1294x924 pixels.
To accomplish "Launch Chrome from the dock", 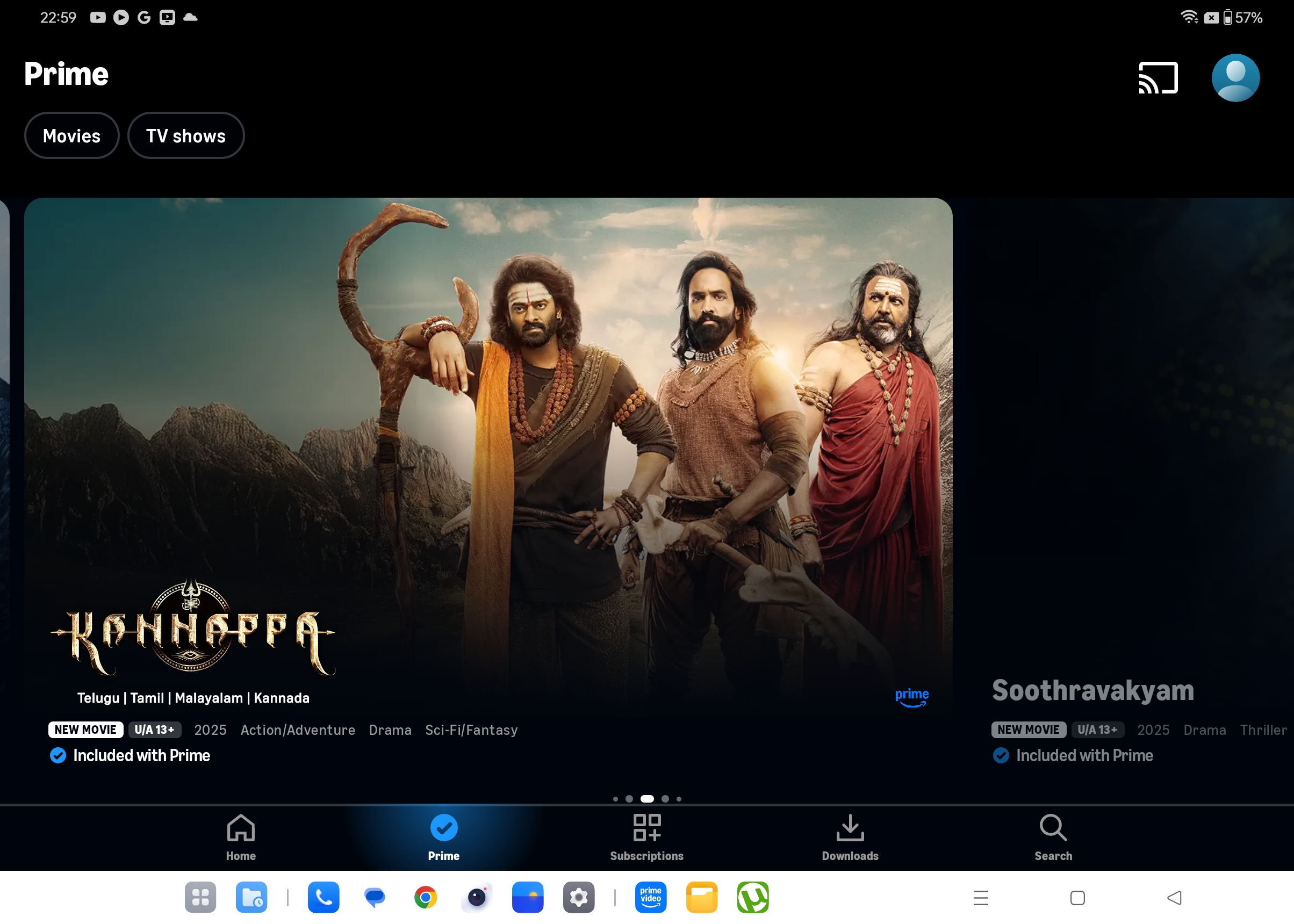I will (x=426, y=897).
